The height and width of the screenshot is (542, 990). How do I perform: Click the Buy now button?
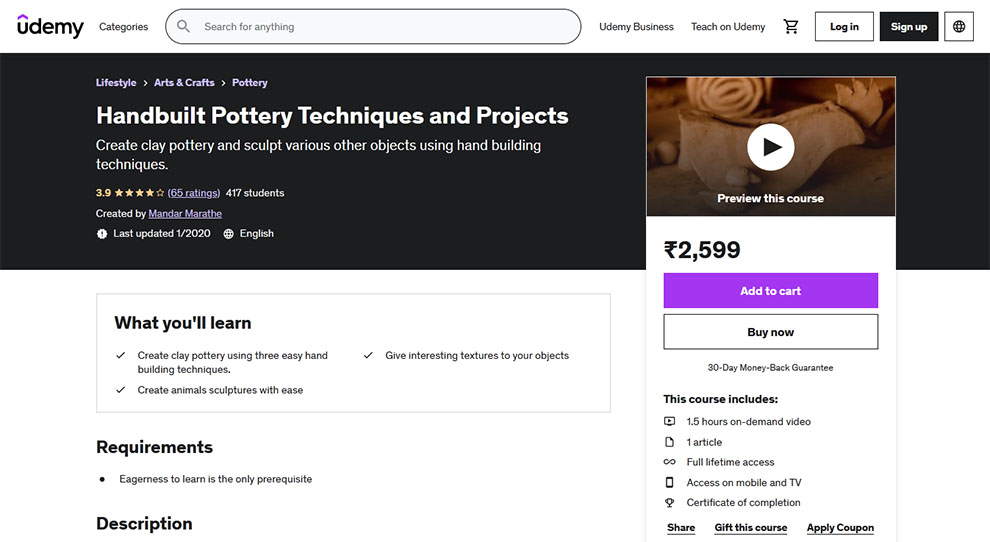[x=770, y=332]
